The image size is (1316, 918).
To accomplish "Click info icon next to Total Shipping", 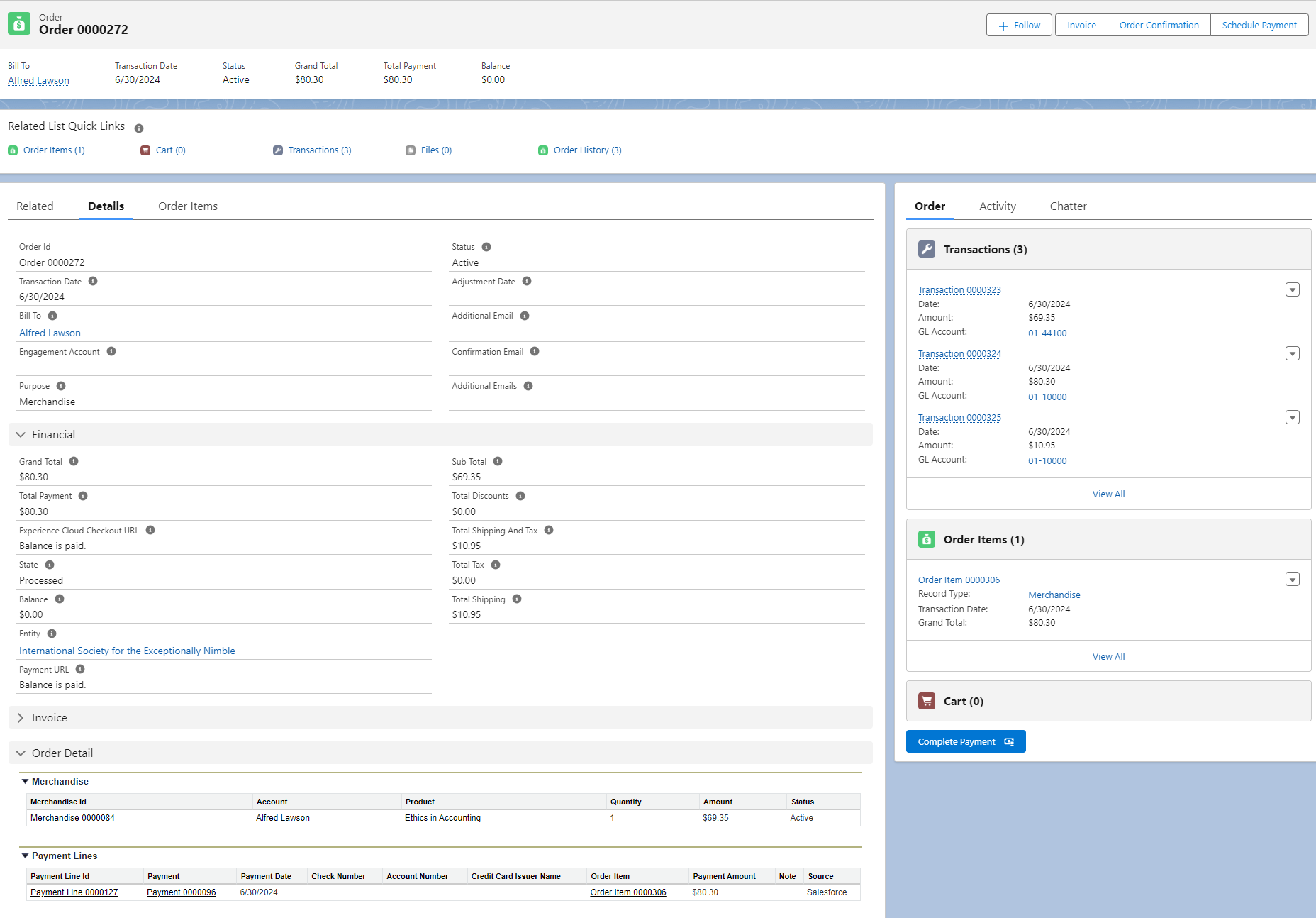I will [x=517, y=599].
